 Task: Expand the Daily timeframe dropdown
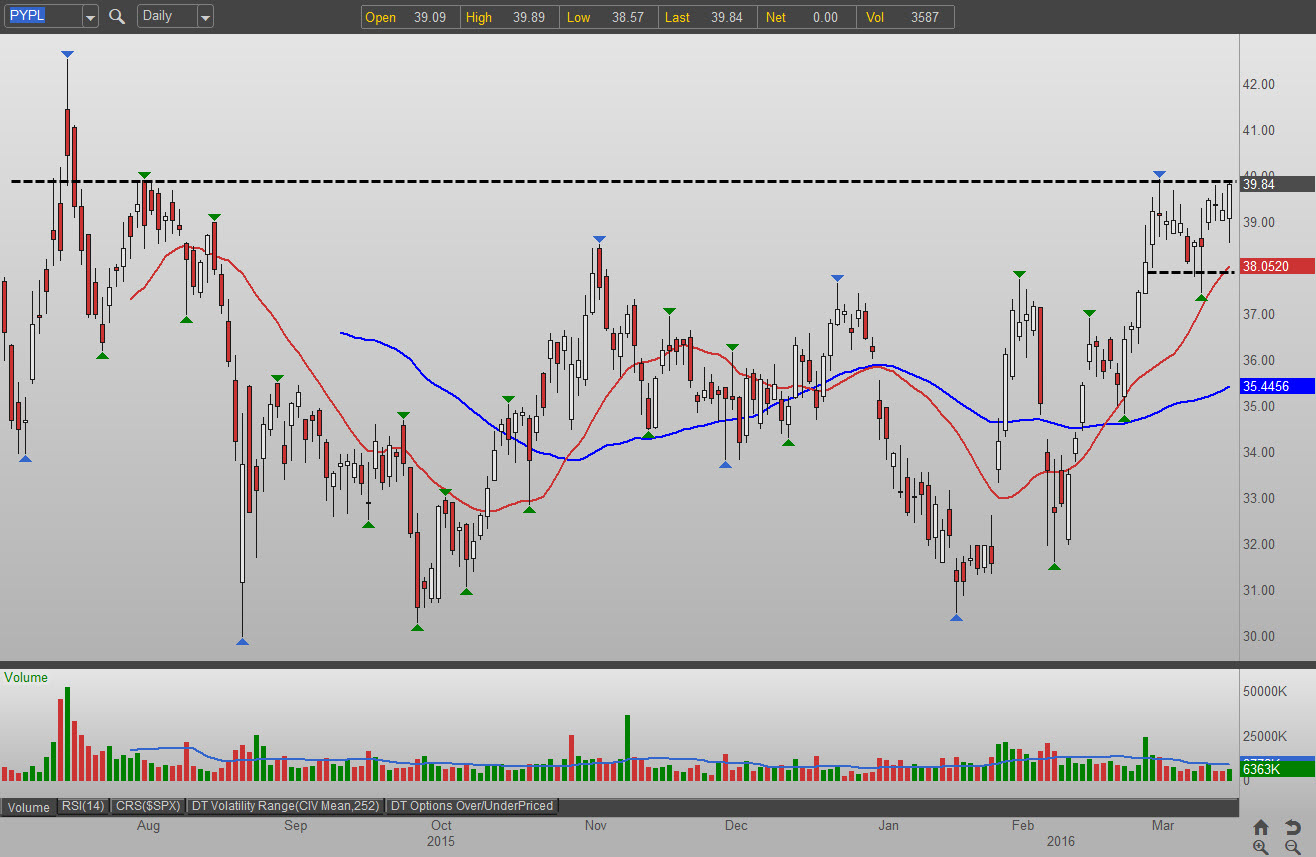tap(205, 17)
